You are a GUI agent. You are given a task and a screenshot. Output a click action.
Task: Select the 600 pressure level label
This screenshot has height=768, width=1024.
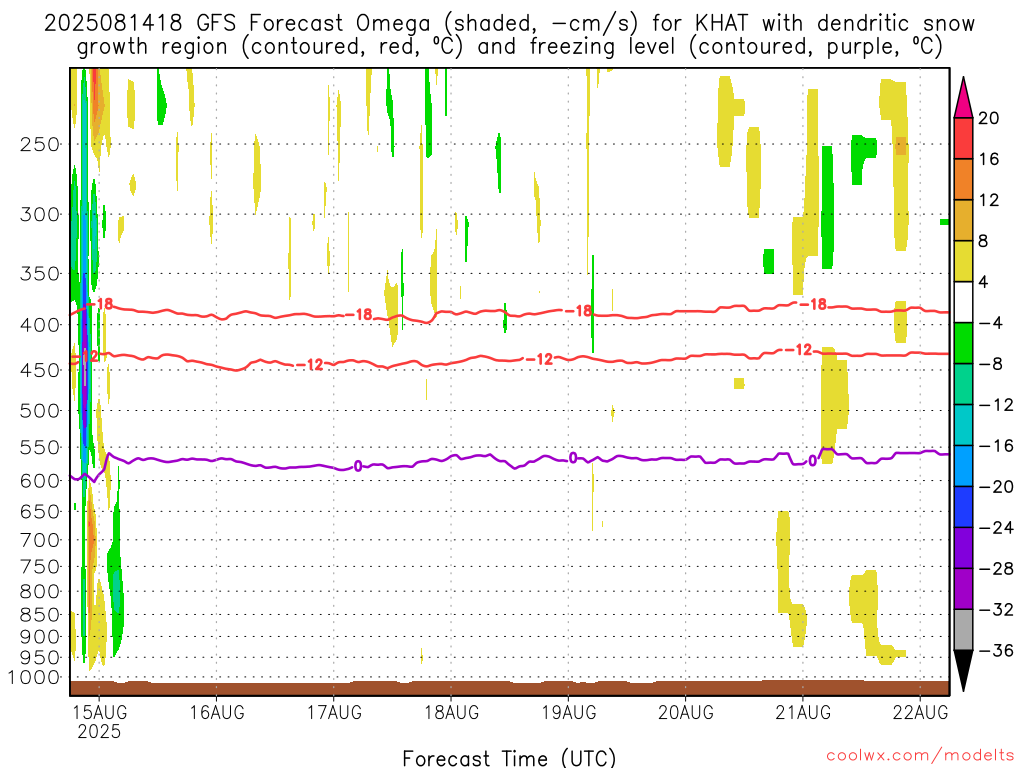pos(40,481)
